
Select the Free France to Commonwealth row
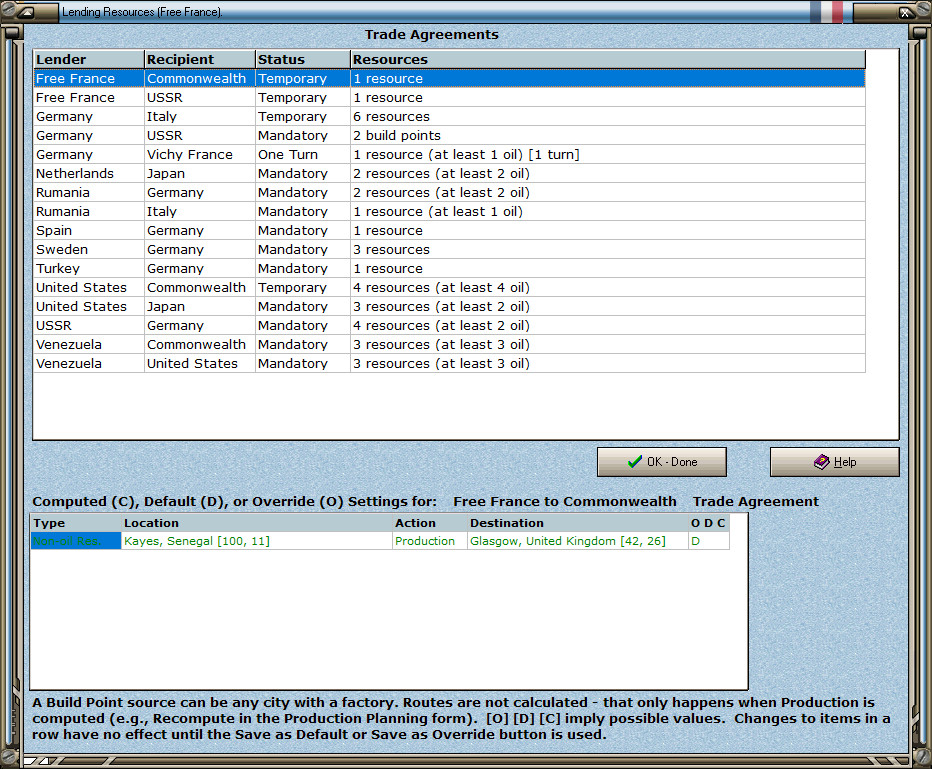click(449, 78)
